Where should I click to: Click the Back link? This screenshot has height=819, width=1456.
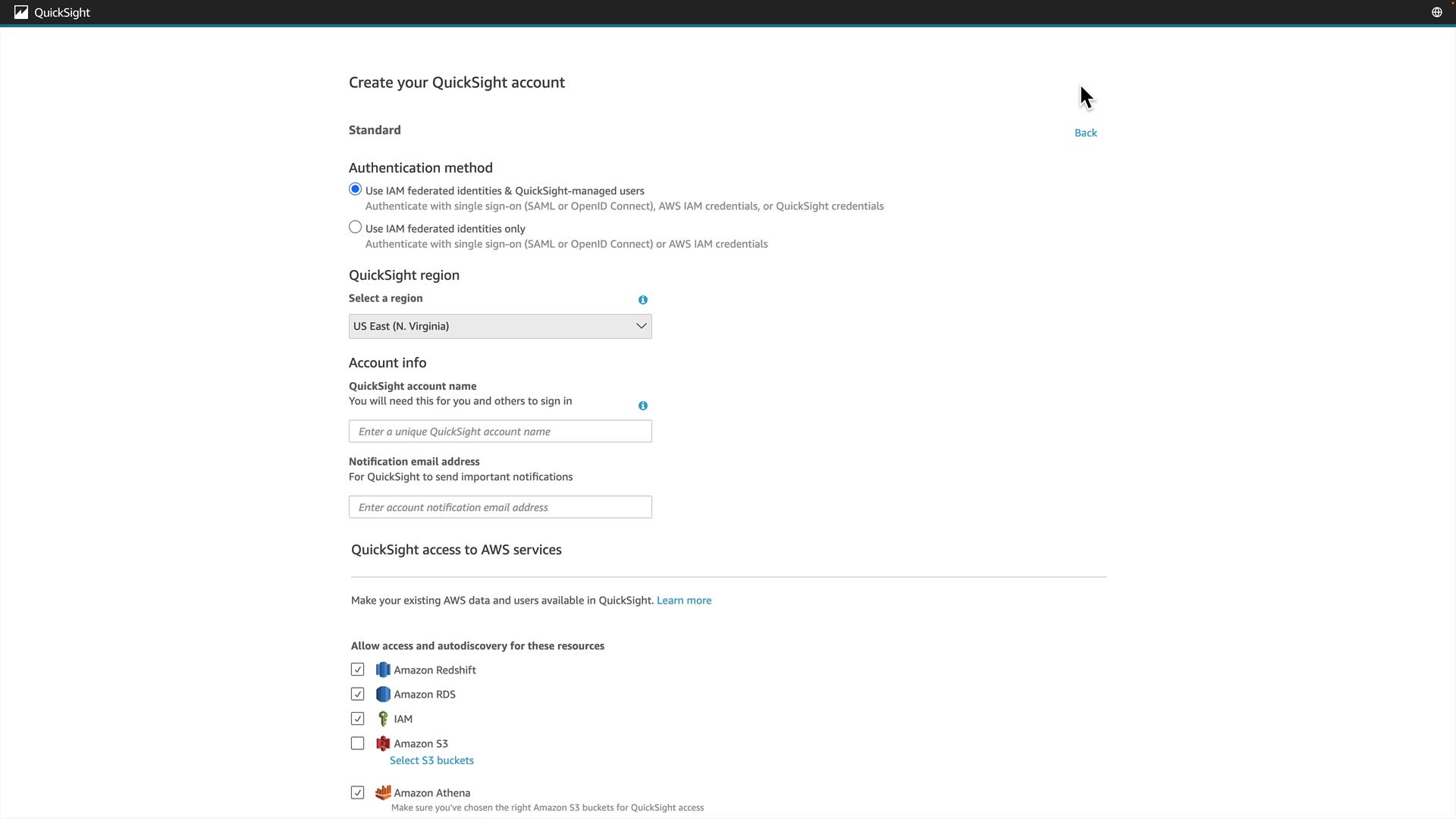[x=1085, y=133]
